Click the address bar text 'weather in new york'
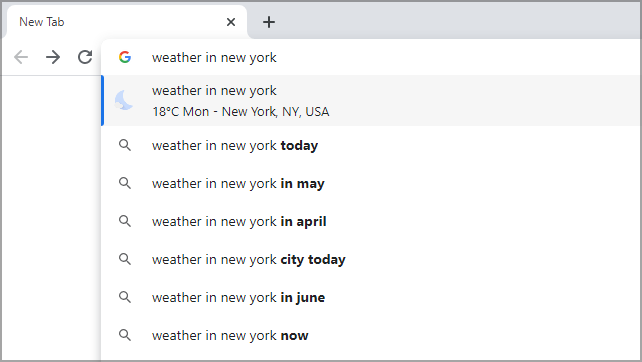Screen dimensions: 642x362 pos(214,57)
